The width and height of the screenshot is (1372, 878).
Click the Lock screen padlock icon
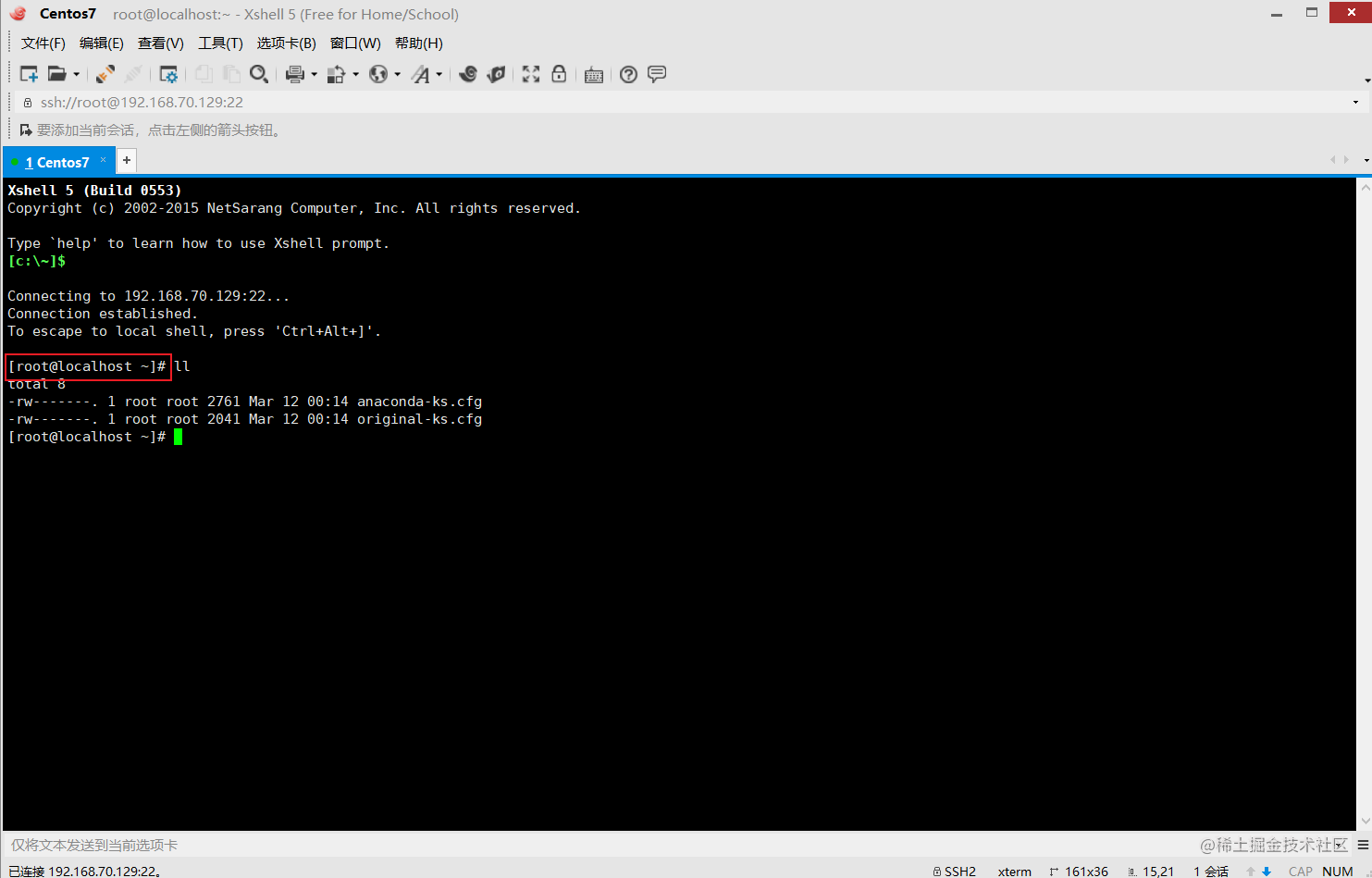(x=559, y=74)
